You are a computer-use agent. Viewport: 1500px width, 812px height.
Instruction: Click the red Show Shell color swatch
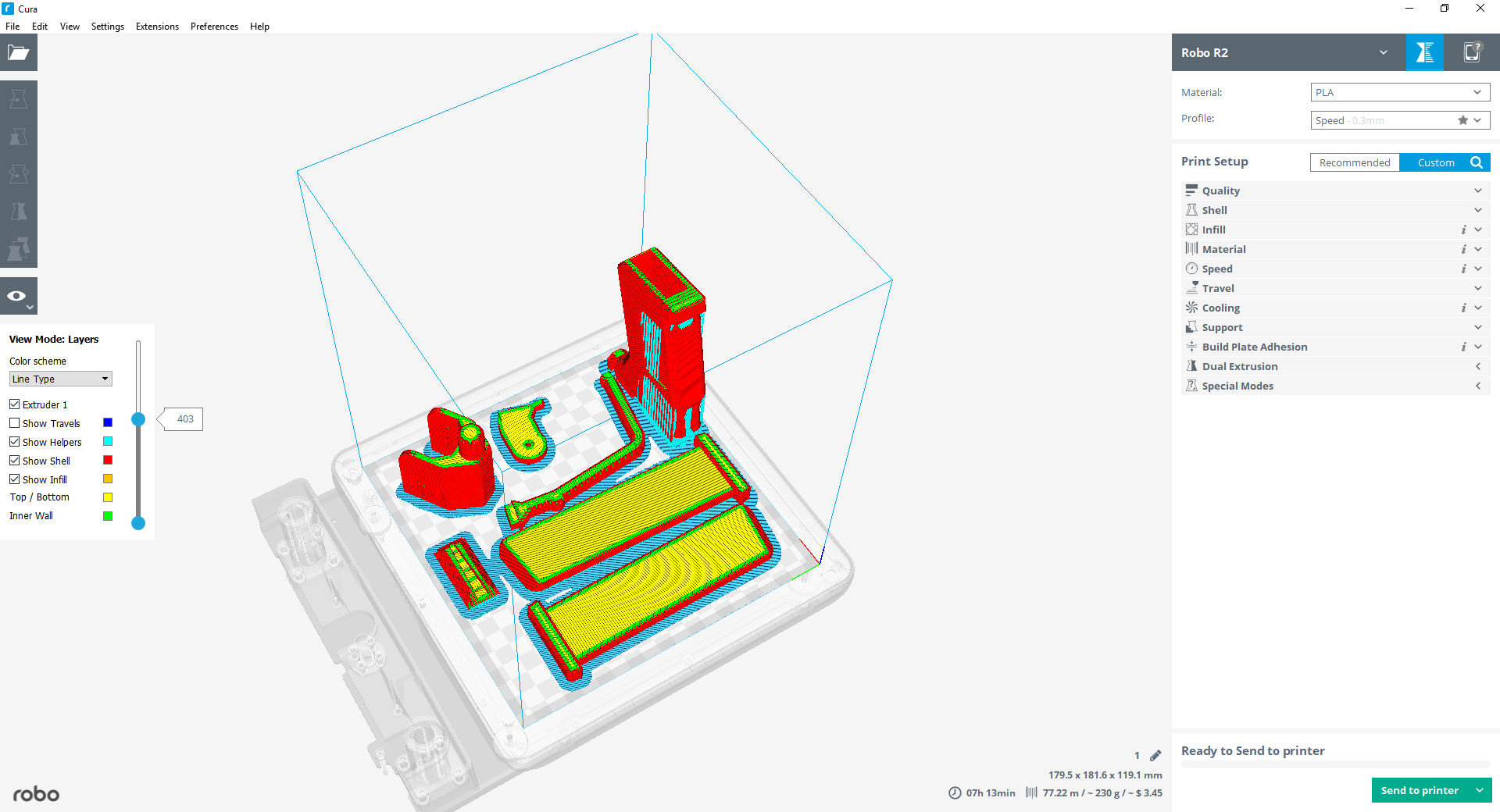(x=108, y=460)
